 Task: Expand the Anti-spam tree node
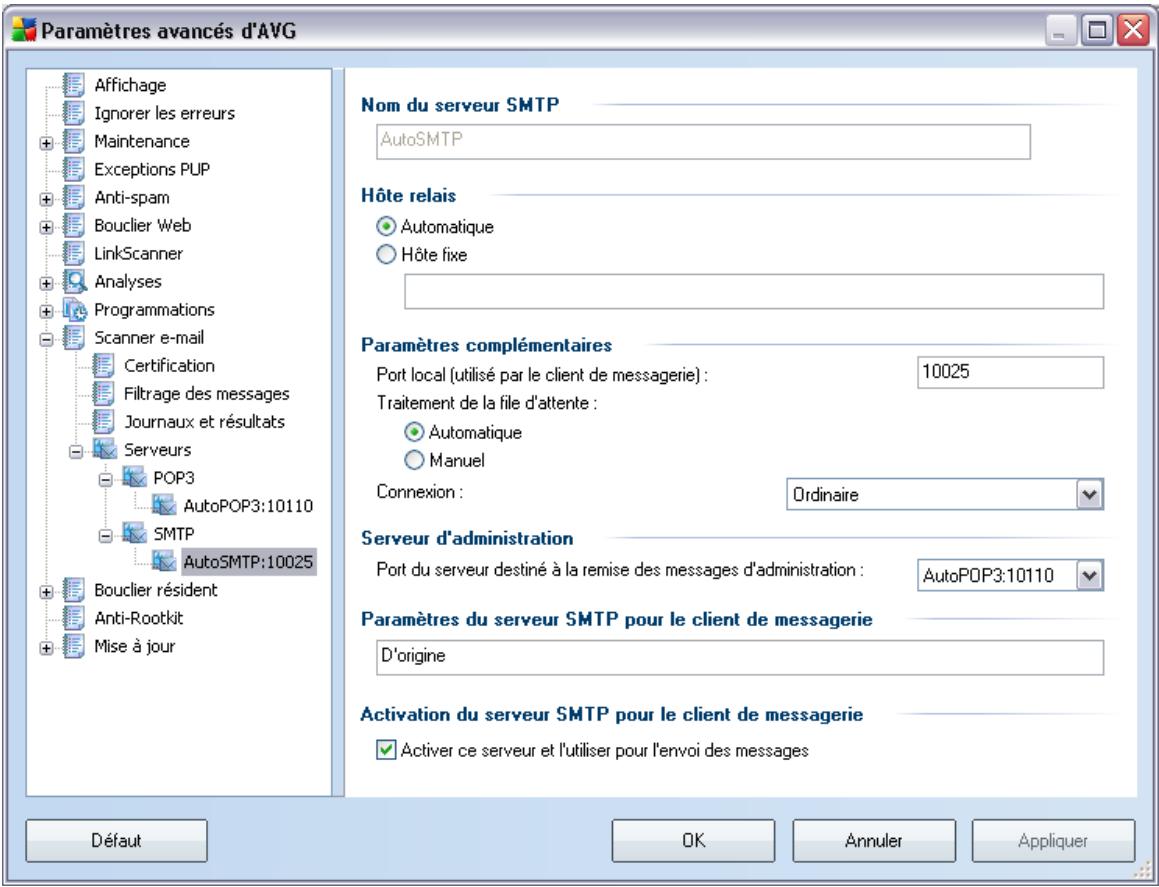click(47, 200)
